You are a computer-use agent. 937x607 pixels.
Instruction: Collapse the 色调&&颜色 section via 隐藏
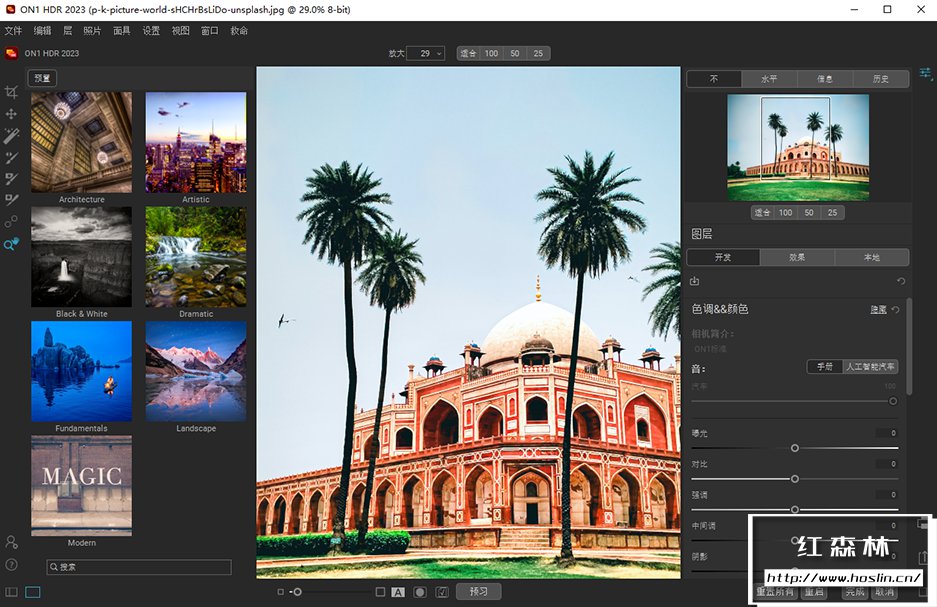877,310
